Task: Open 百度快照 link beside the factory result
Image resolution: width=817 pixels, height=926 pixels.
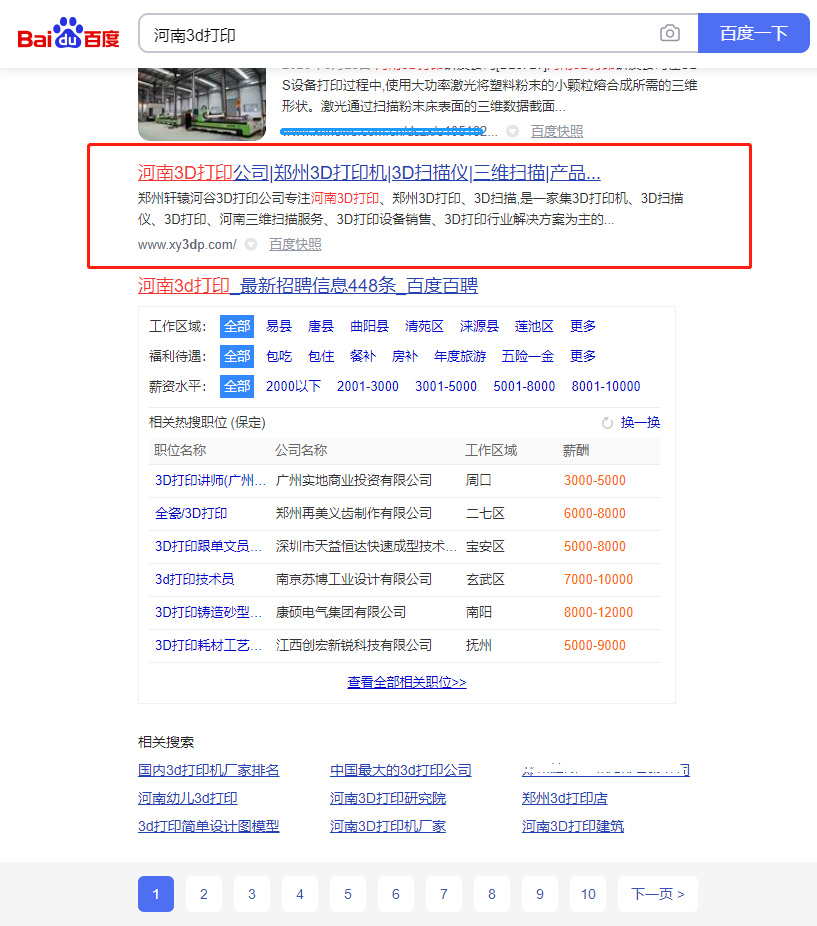Action: coord(556,131)
